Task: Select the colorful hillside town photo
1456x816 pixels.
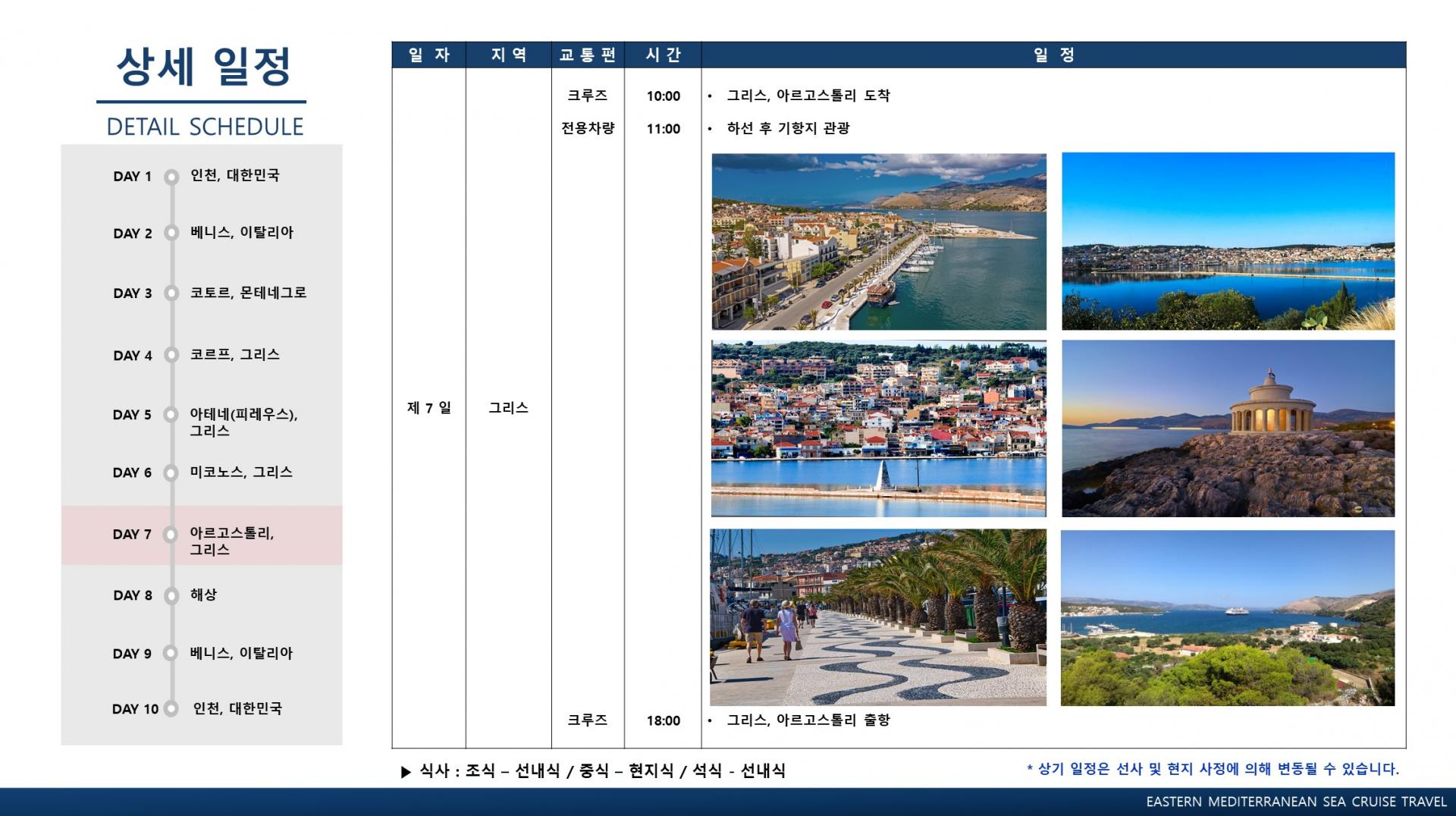Action: tap(879, 428)
